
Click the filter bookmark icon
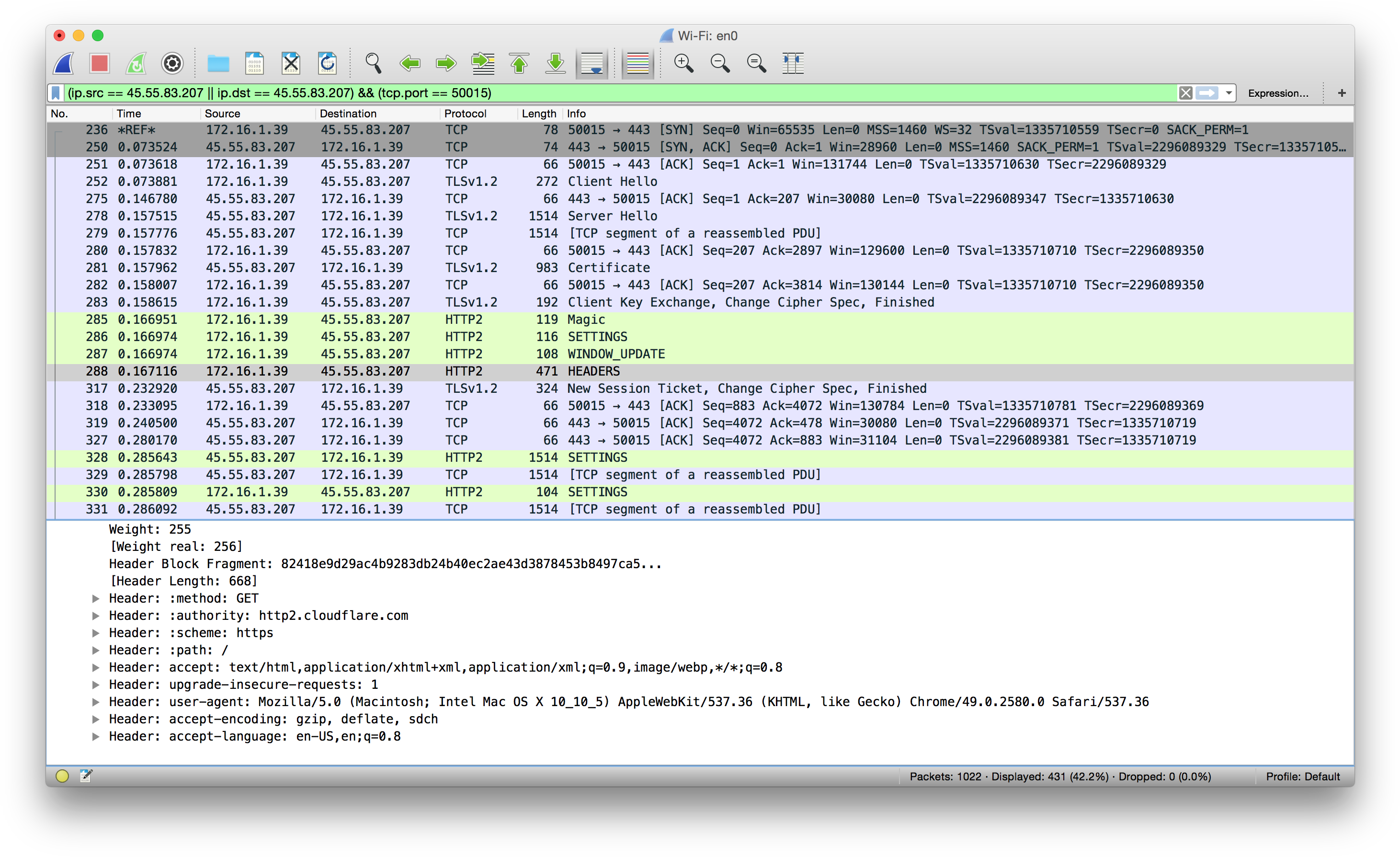[x=56, y=92]
